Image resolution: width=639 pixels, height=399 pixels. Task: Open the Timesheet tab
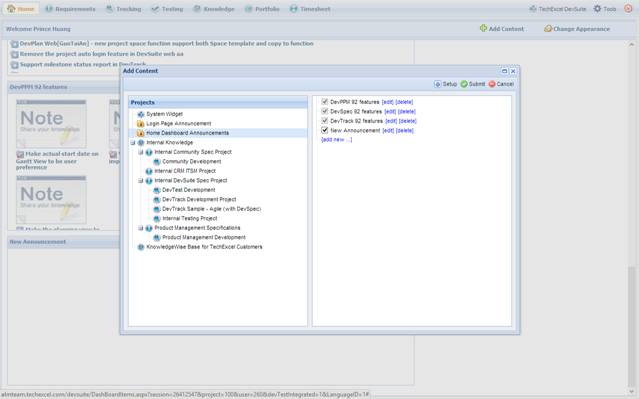pos(310,9)
